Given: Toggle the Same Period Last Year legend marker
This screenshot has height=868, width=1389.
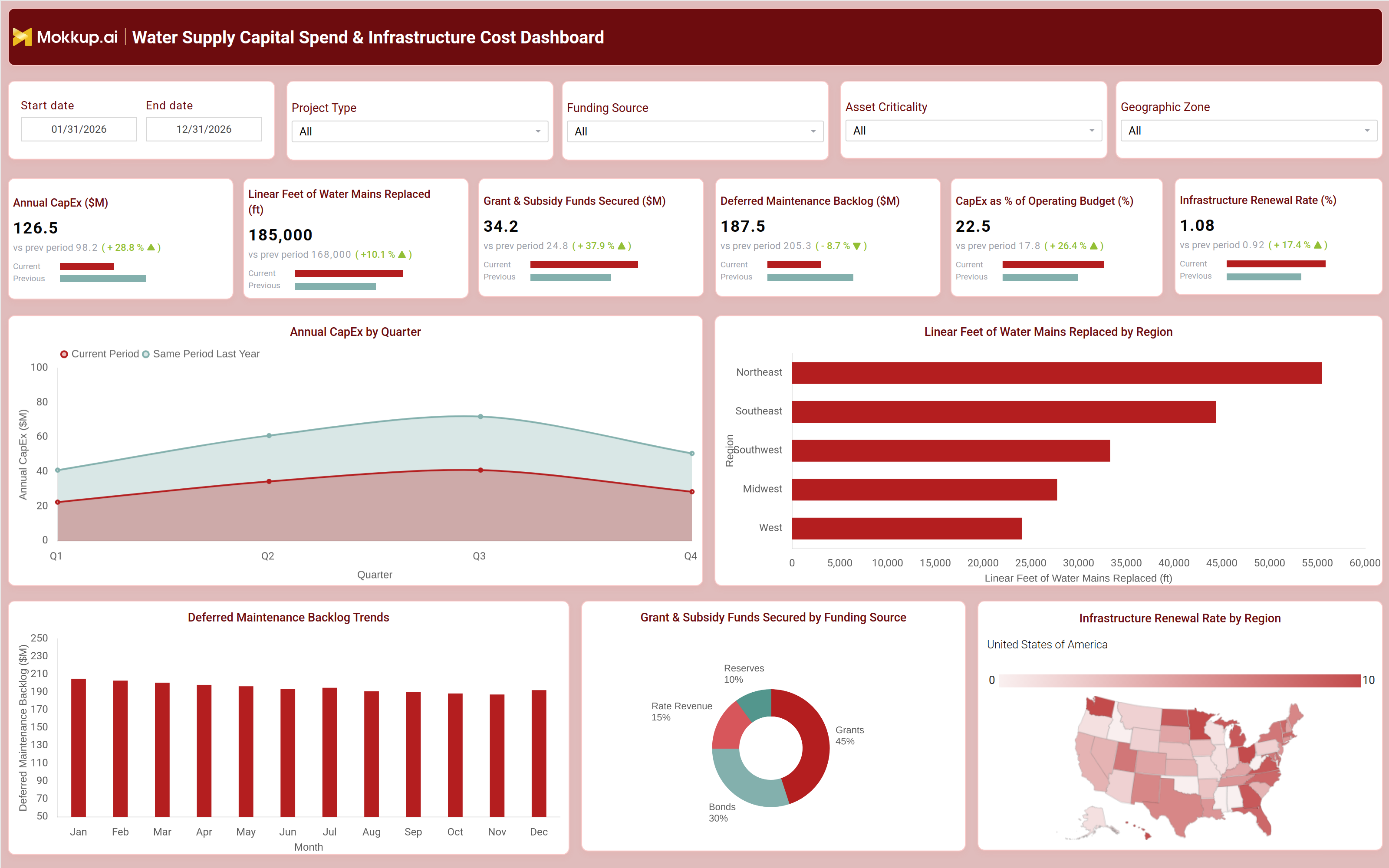Looking at the screenshot, I should 146,354.
